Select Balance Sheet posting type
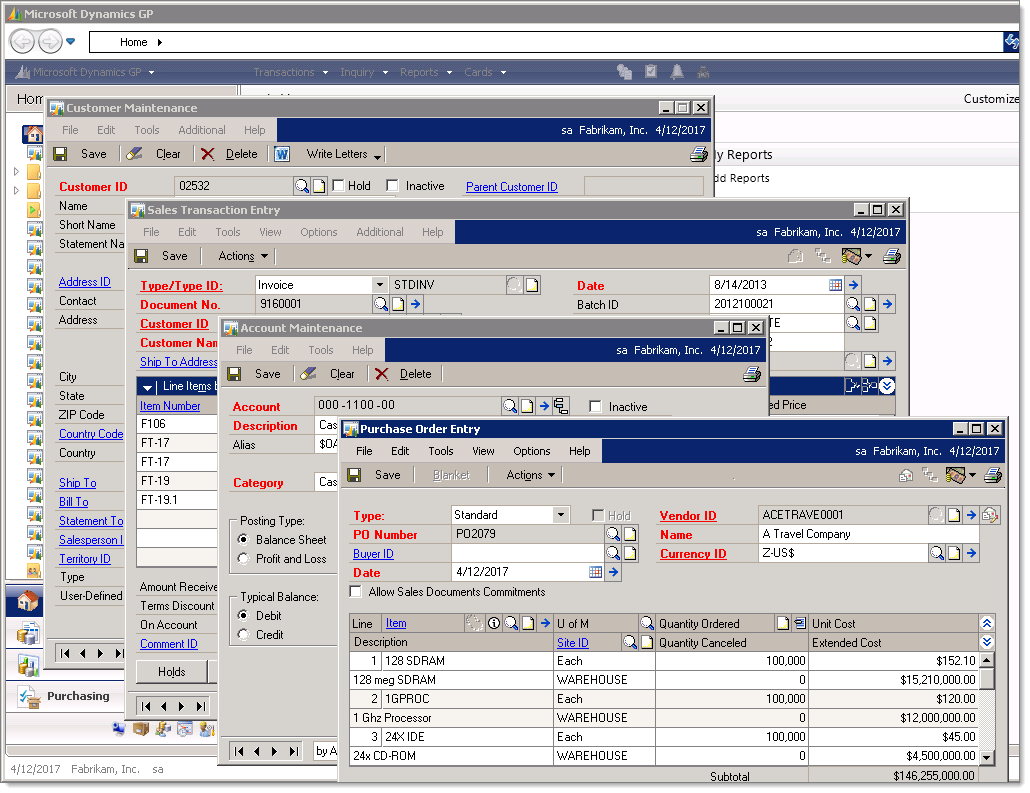Viewport: 1030px width, 793px height. point(244,539)
